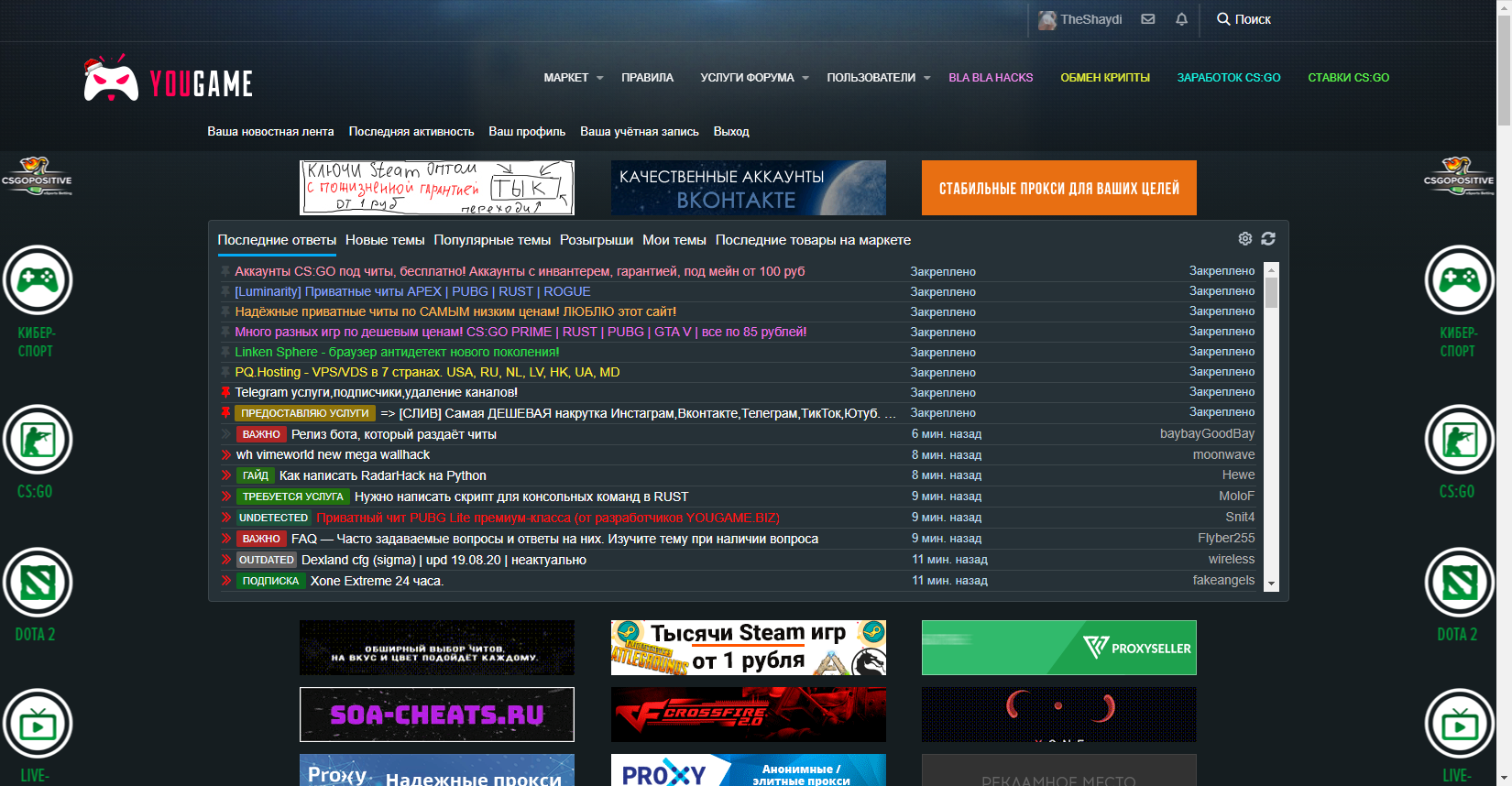1512x786 pixels.
Task: Click red pin icon beside Telegram услуги thread
Action: [x=225, y=392]
